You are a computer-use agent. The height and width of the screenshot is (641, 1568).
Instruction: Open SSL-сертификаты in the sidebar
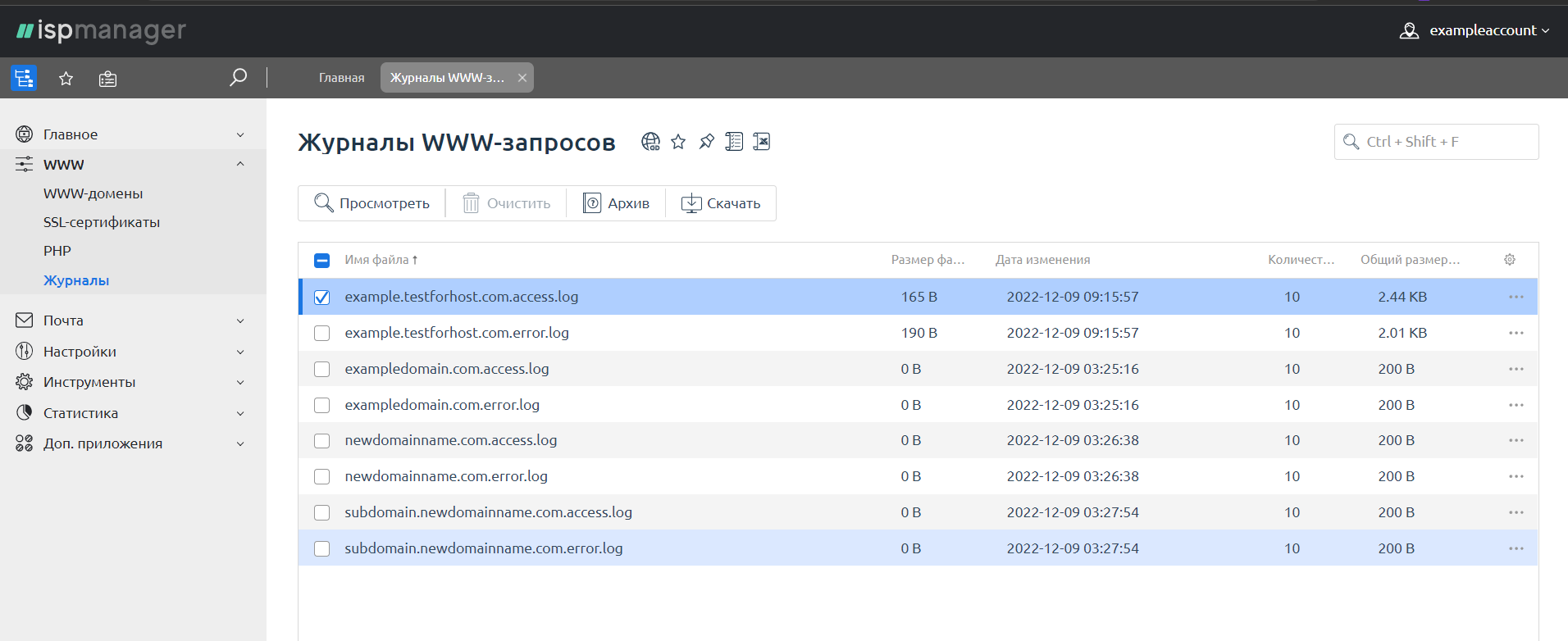pyautogui.click(x=102, y=222)
